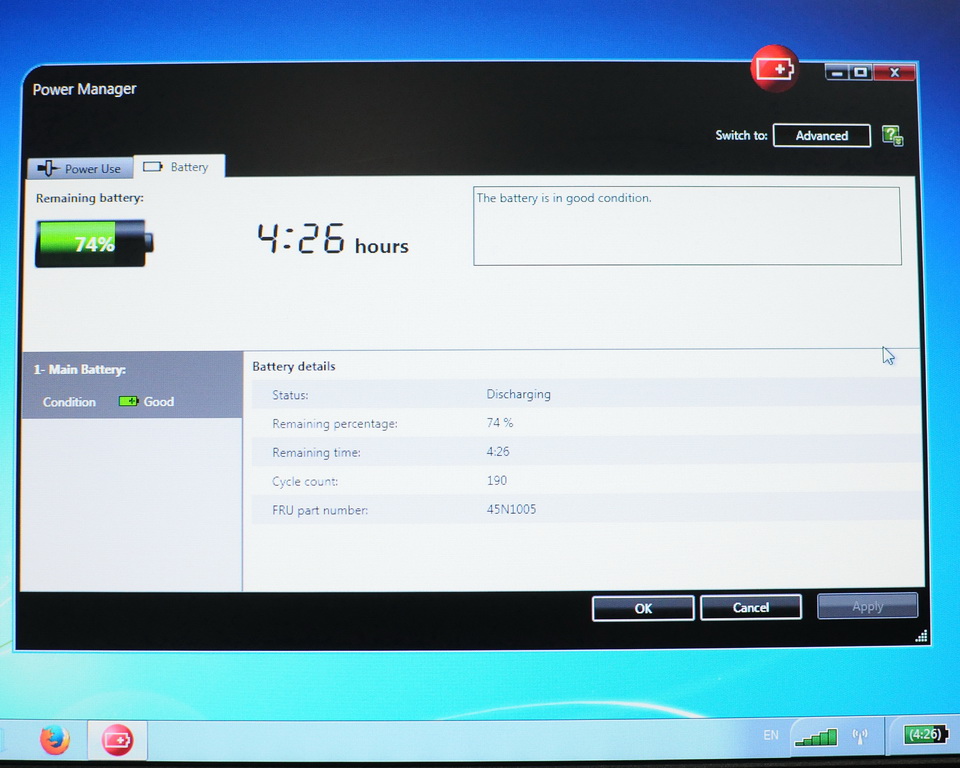Close the Power Manager window
The width and height of the screenshot is (960, 768).
click(894, 72)
